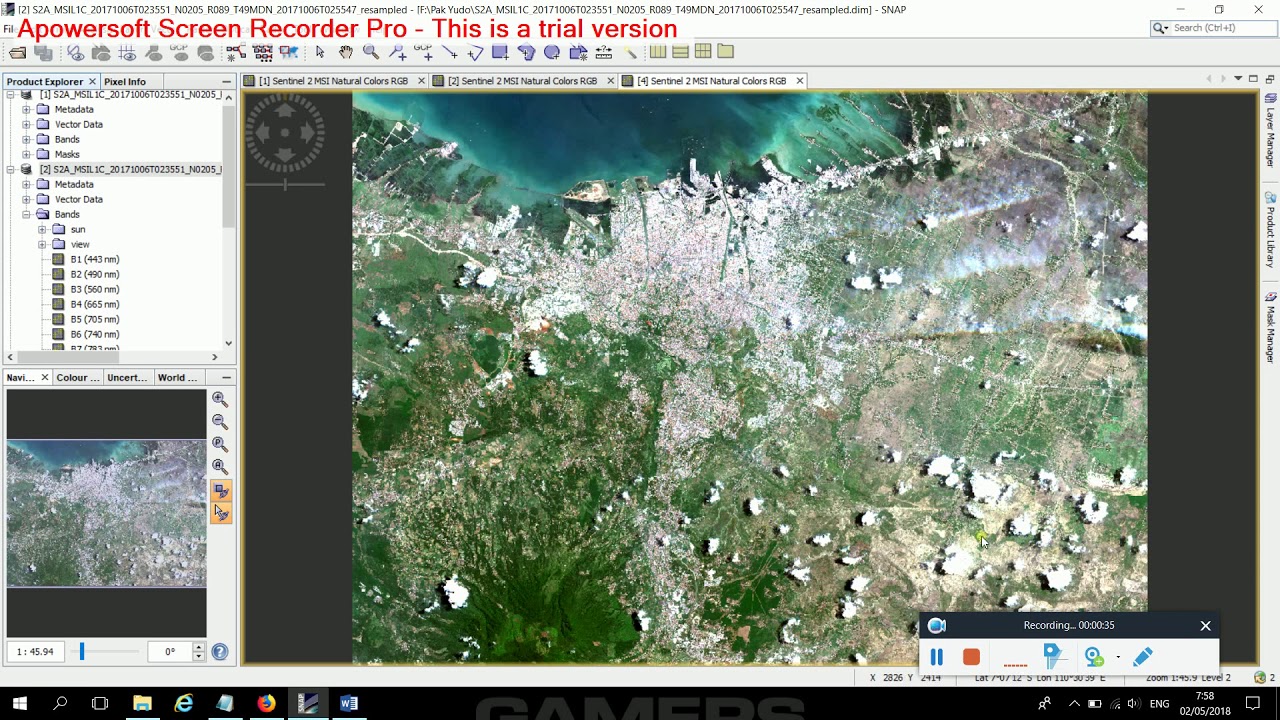Collapse the Bands folder of product [2]

click(x=26, y=214)
